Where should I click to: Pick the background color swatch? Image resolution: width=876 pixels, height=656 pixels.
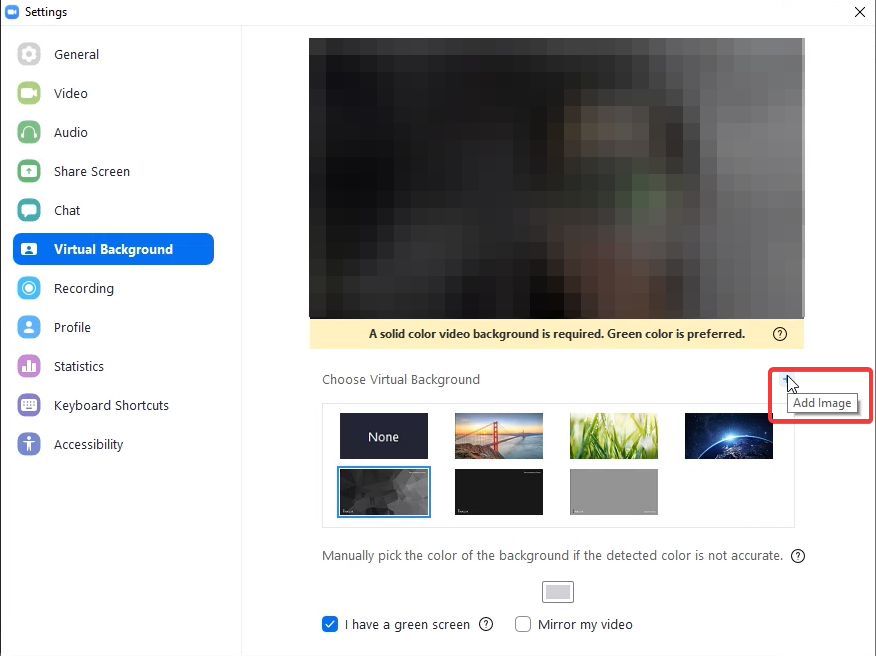pos(558,592)
